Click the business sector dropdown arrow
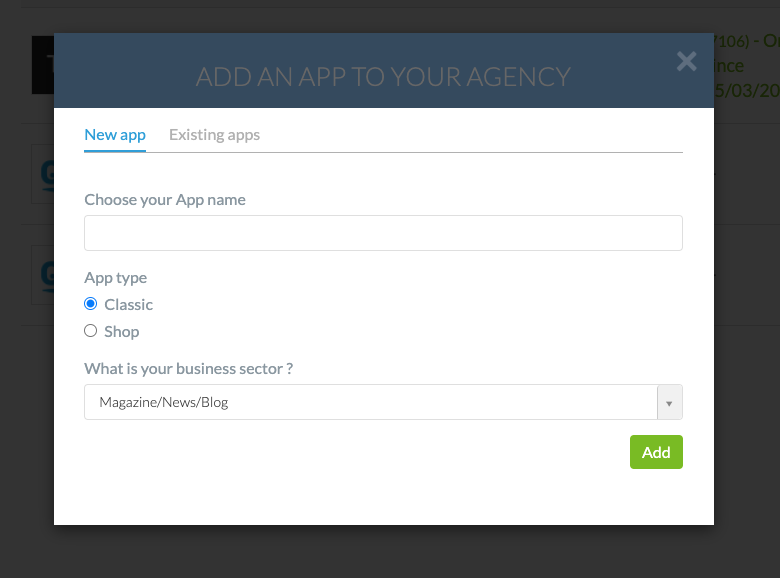Viewport: 780px width, 578px height. coord(669,402)
